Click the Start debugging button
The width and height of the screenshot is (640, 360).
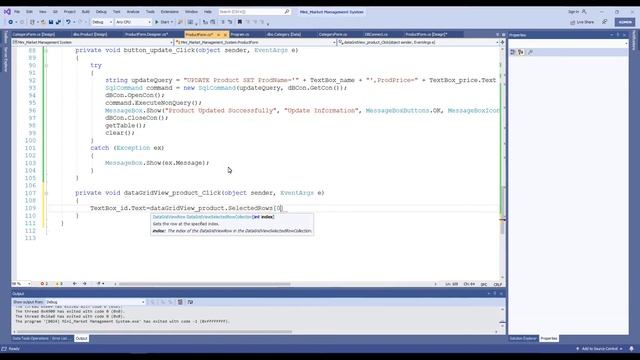[162, 22]
